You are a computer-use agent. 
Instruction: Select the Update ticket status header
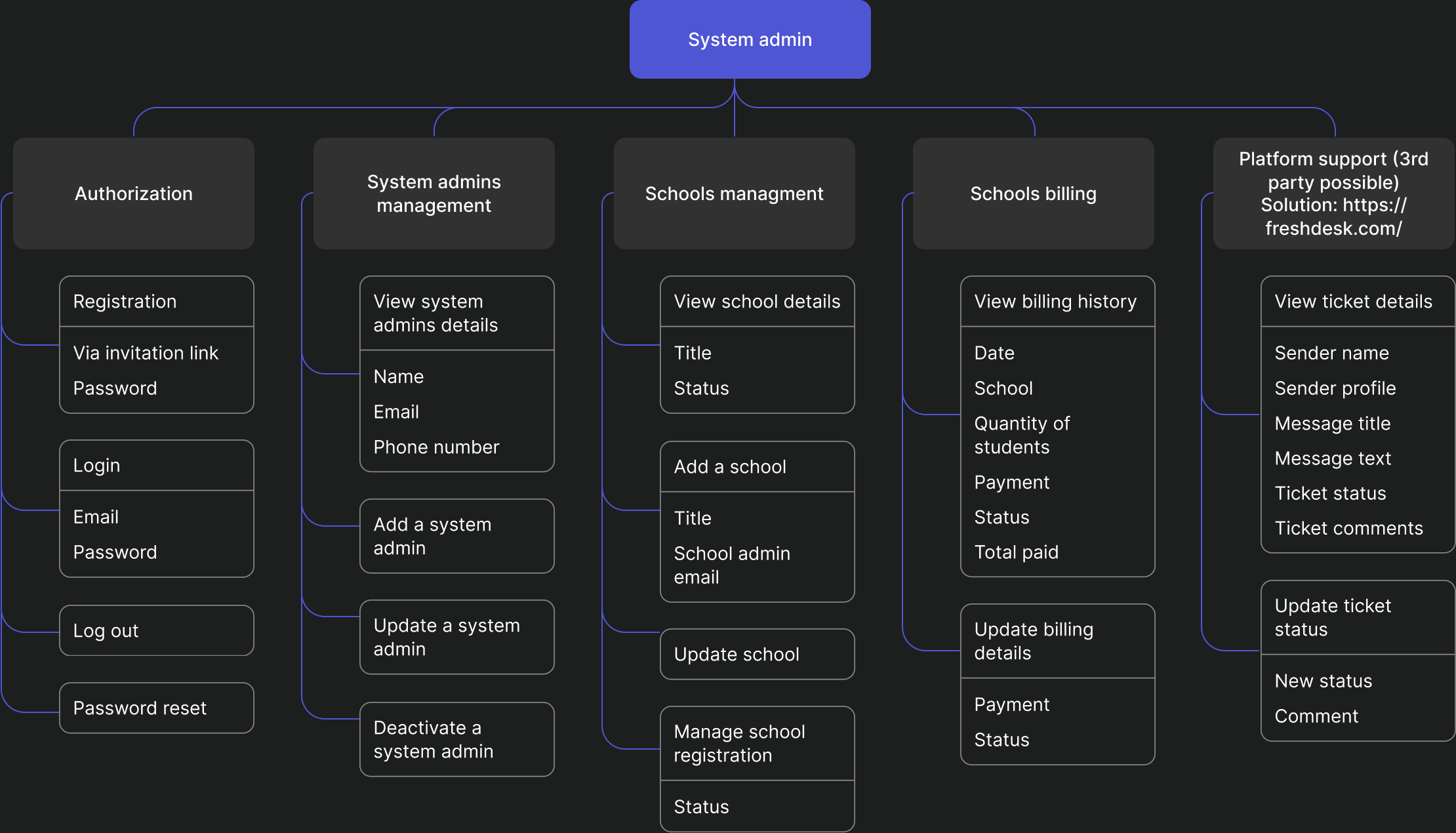tap(1356, 617)
